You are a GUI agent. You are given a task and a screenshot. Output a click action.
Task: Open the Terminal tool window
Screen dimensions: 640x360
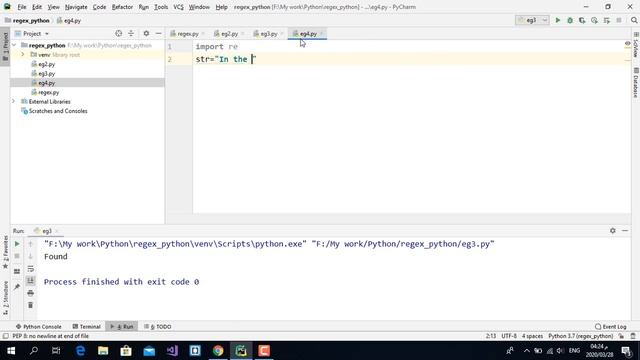point(87,327)
